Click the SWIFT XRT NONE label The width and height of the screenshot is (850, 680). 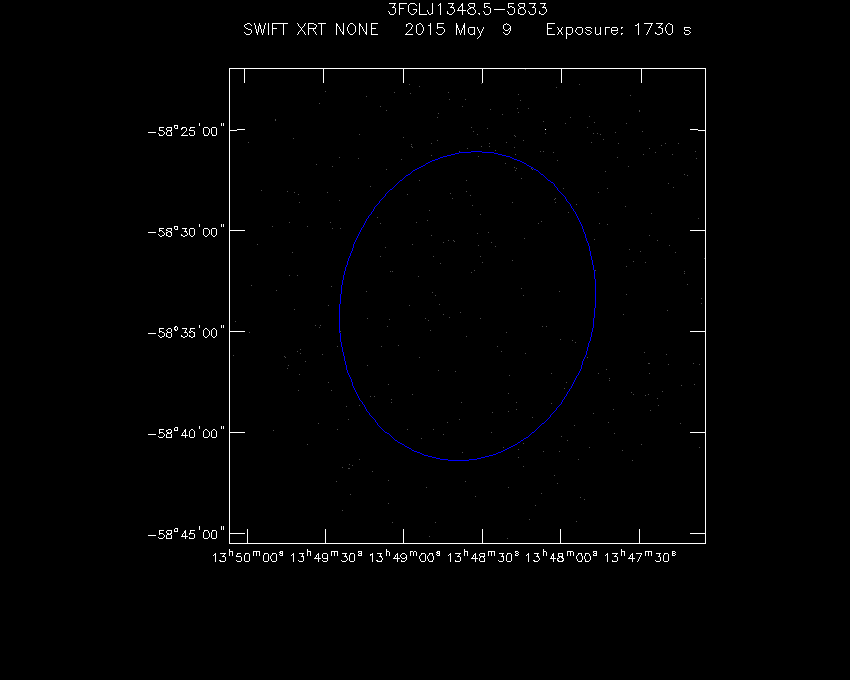pos(311,29)
